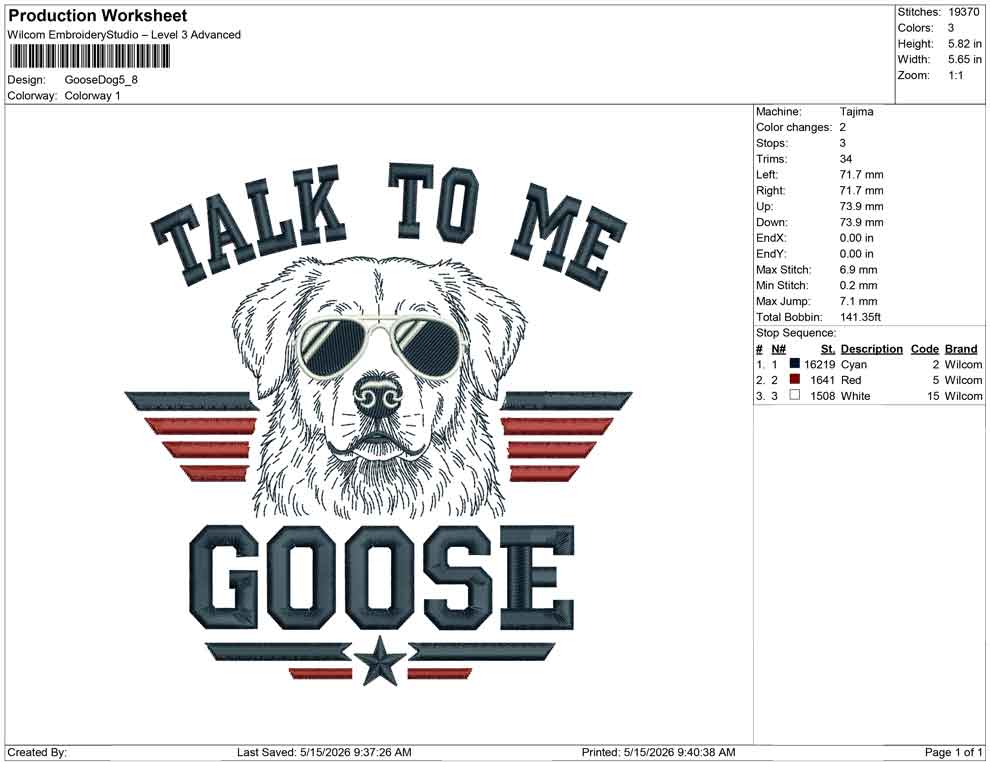990x762 pixels.
Task: Click the Zoom value '1:1'
Action: [x=956, y=75]
